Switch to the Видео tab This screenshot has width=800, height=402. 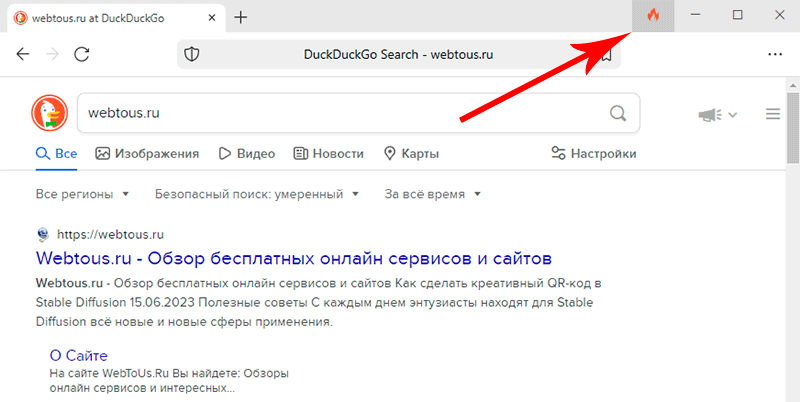(247, 154)
